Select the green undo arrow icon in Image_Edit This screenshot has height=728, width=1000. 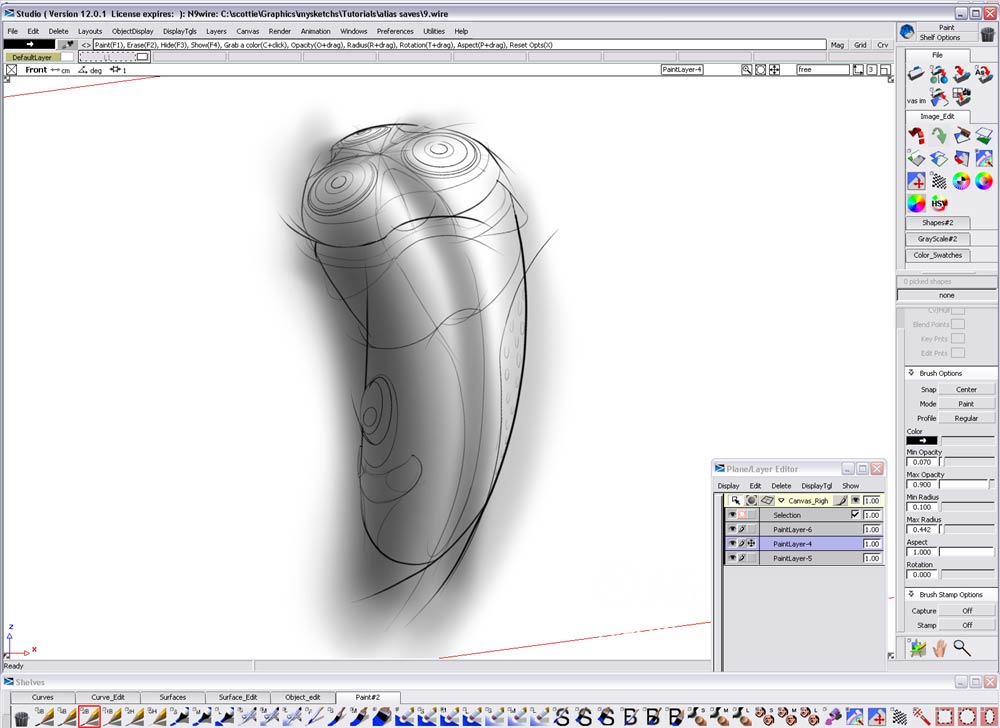tap(939, 136)
